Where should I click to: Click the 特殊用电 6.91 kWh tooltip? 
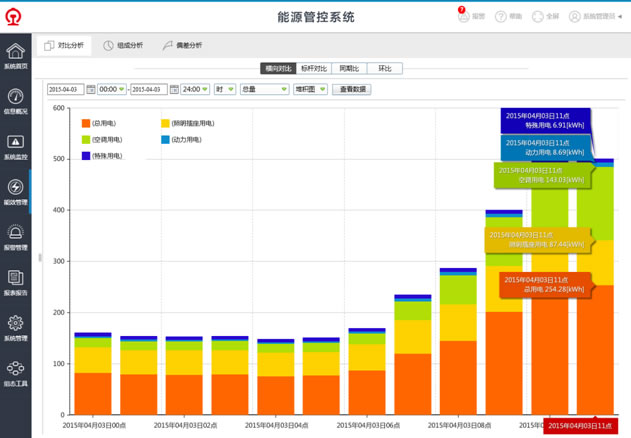[546, 121]
